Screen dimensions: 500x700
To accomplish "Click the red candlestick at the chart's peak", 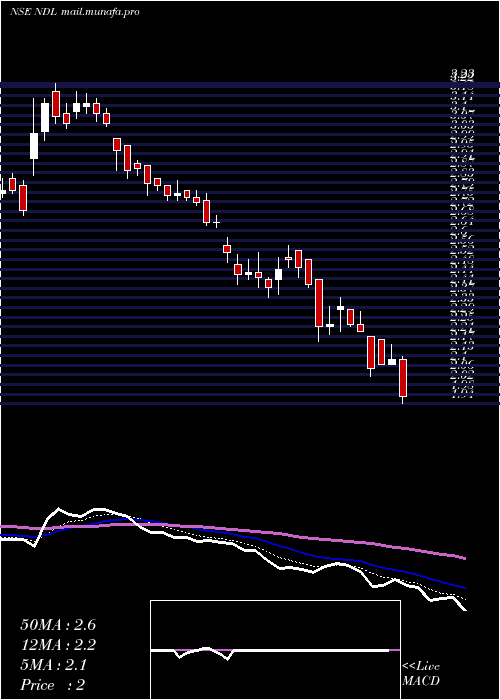I will [56, 104].
